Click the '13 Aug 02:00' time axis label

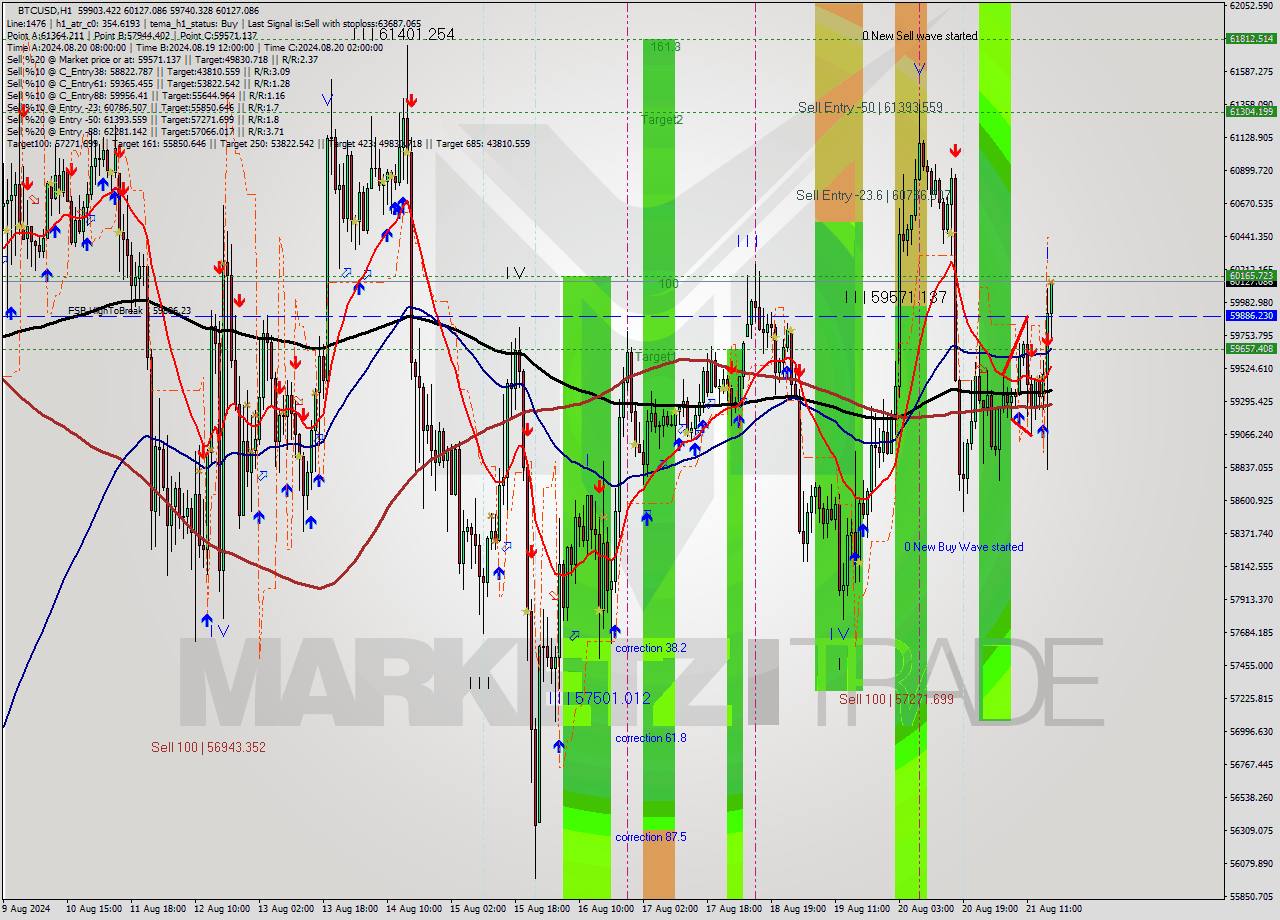286,910
